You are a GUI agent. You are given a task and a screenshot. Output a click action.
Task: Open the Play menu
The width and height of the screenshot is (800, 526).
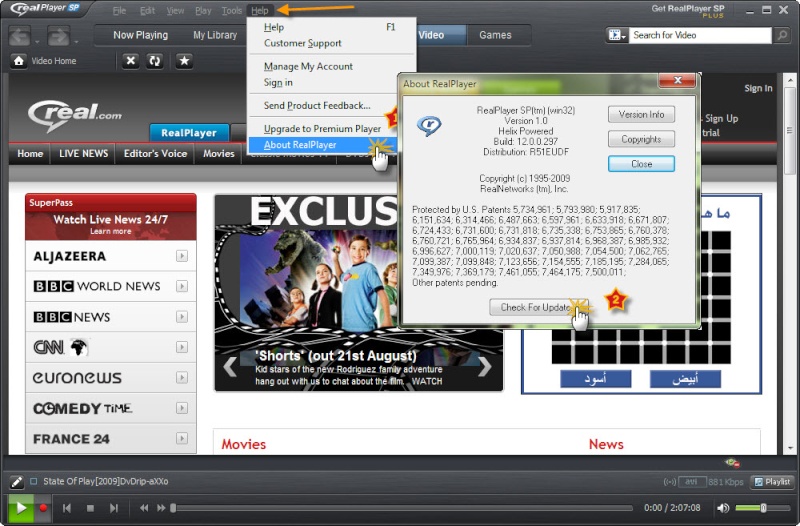[x=203, y=11]
